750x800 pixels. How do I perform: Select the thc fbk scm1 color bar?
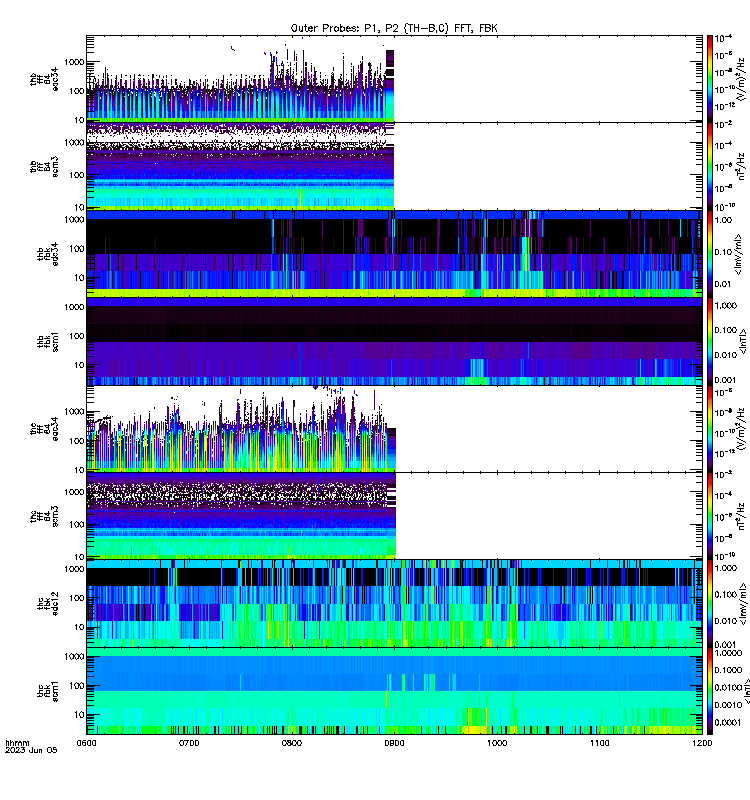(710, 691)
